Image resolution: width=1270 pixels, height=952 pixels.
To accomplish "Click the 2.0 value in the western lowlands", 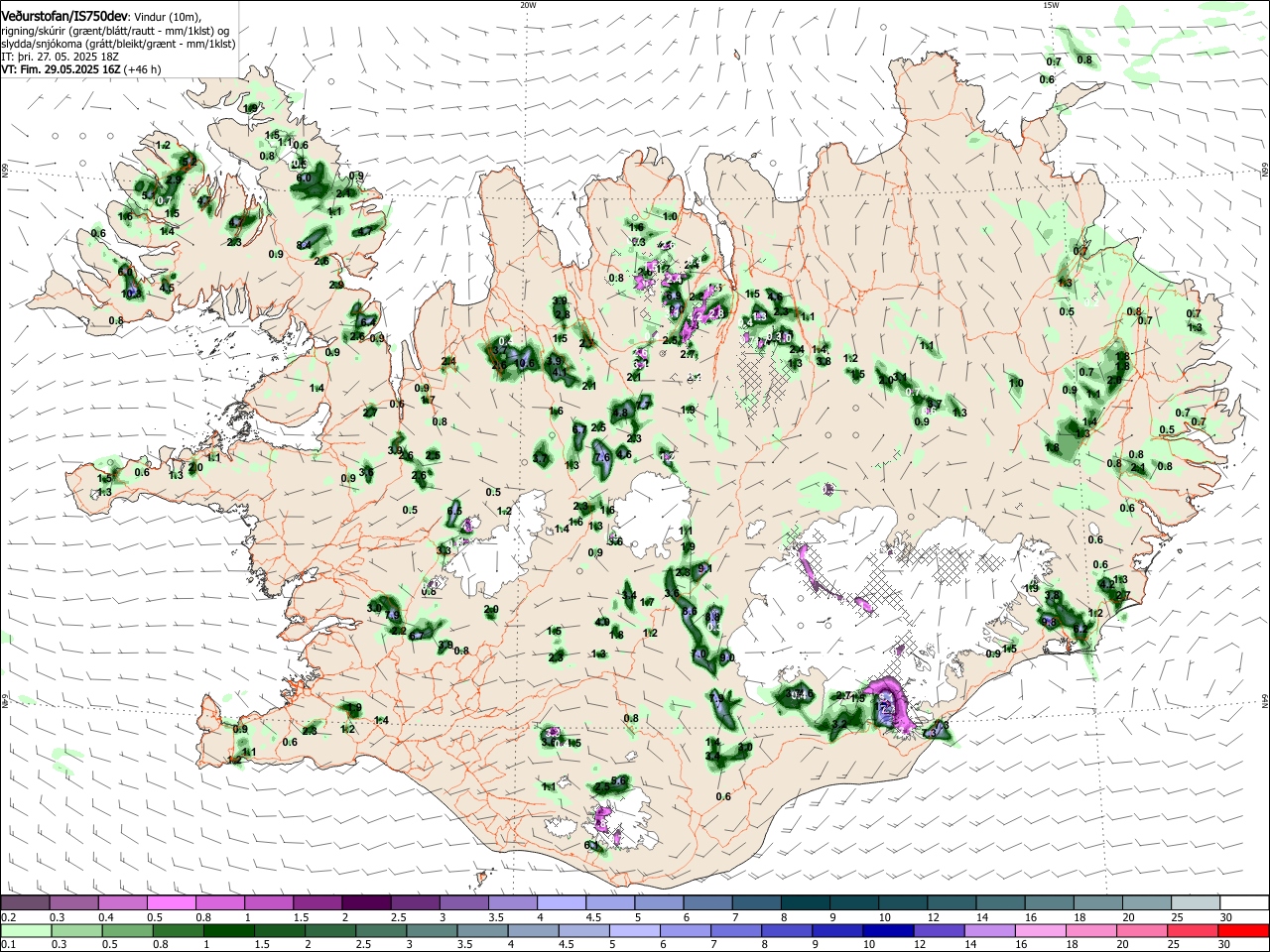I will pos(491,609).
